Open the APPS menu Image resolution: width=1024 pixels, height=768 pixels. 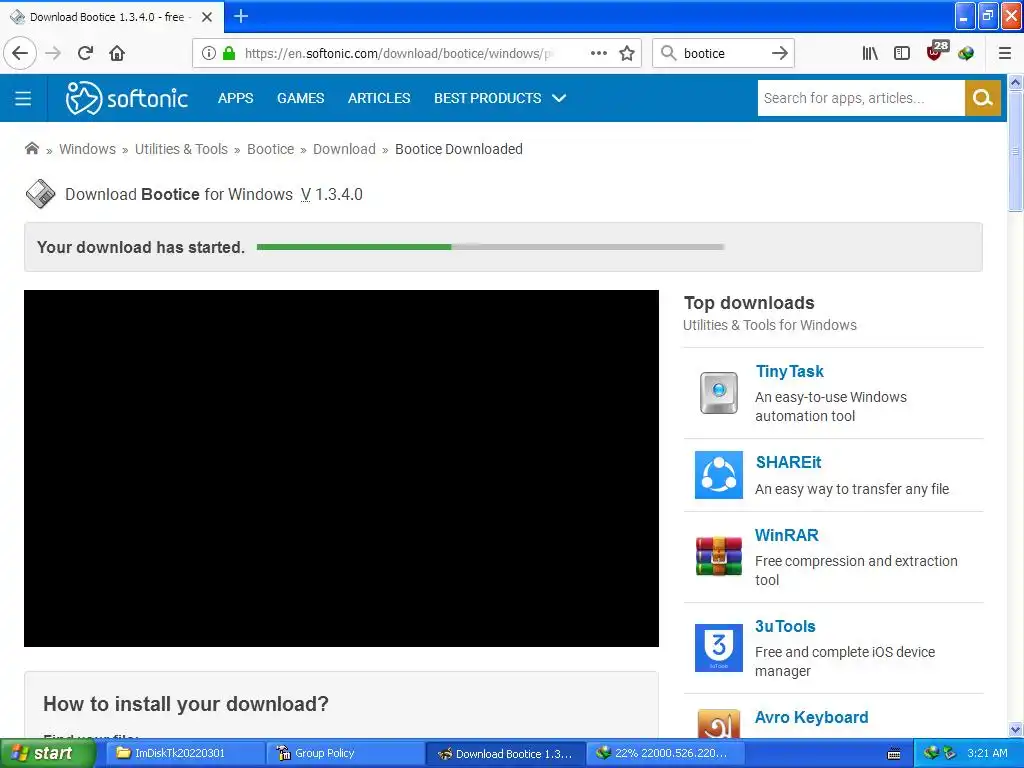(x=236, y=98)
